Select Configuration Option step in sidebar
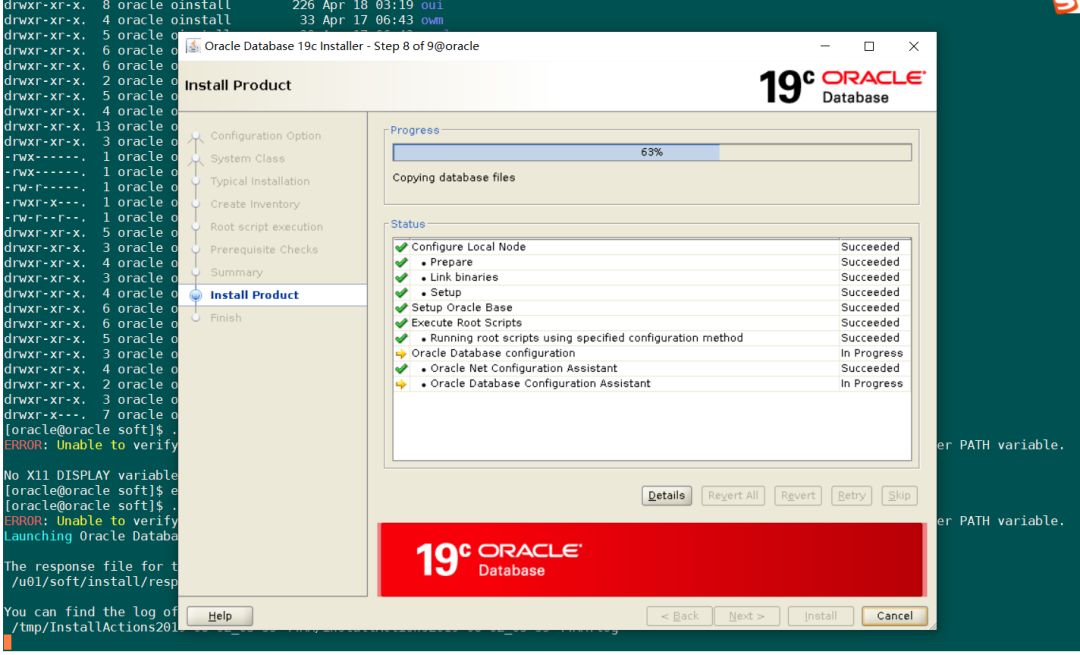This screenshot has width=1080, height=655. coord(265,136)
